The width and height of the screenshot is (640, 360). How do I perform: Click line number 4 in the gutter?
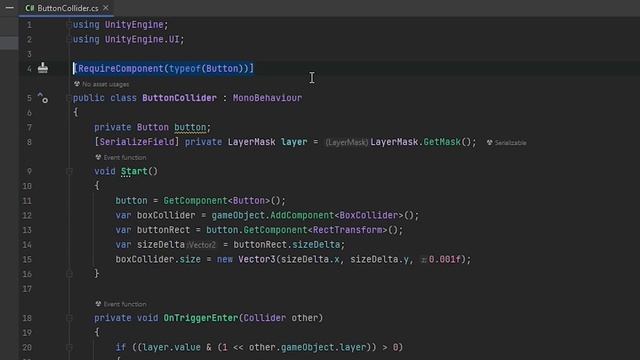point(29,69)
